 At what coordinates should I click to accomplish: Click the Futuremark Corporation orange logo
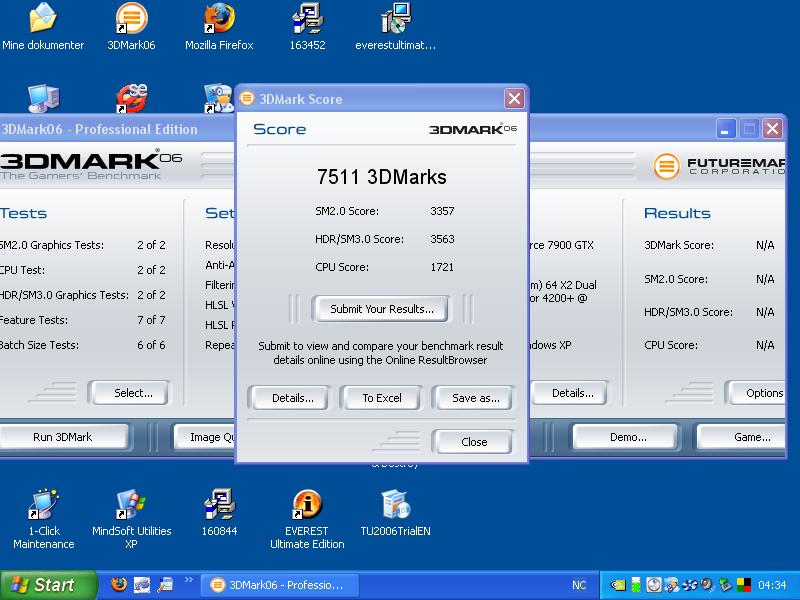click(666, 166)
